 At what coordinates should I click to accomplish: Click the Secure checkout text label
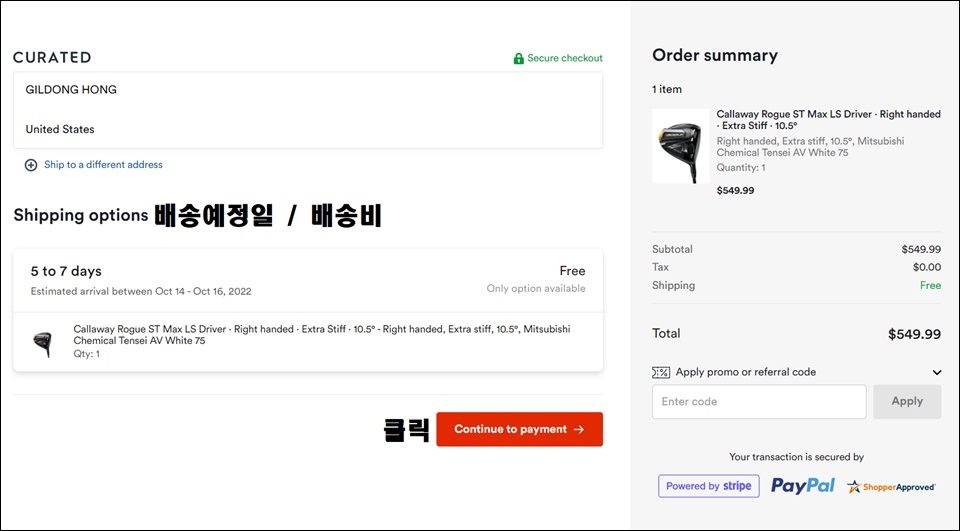(x=564, y=58)
